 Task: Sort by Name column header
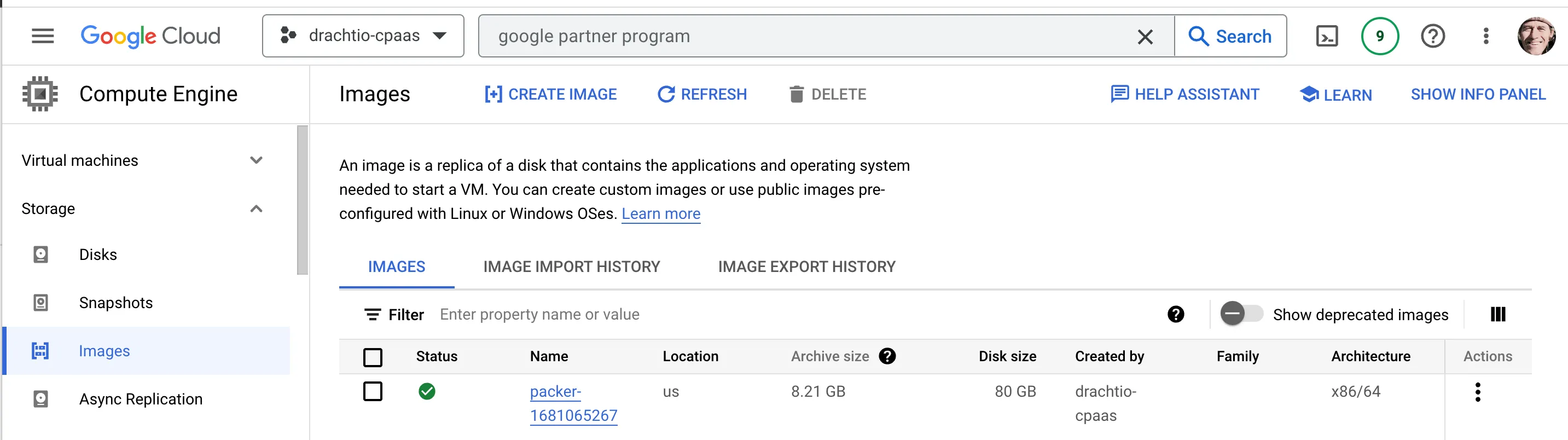tap(548, 357)
